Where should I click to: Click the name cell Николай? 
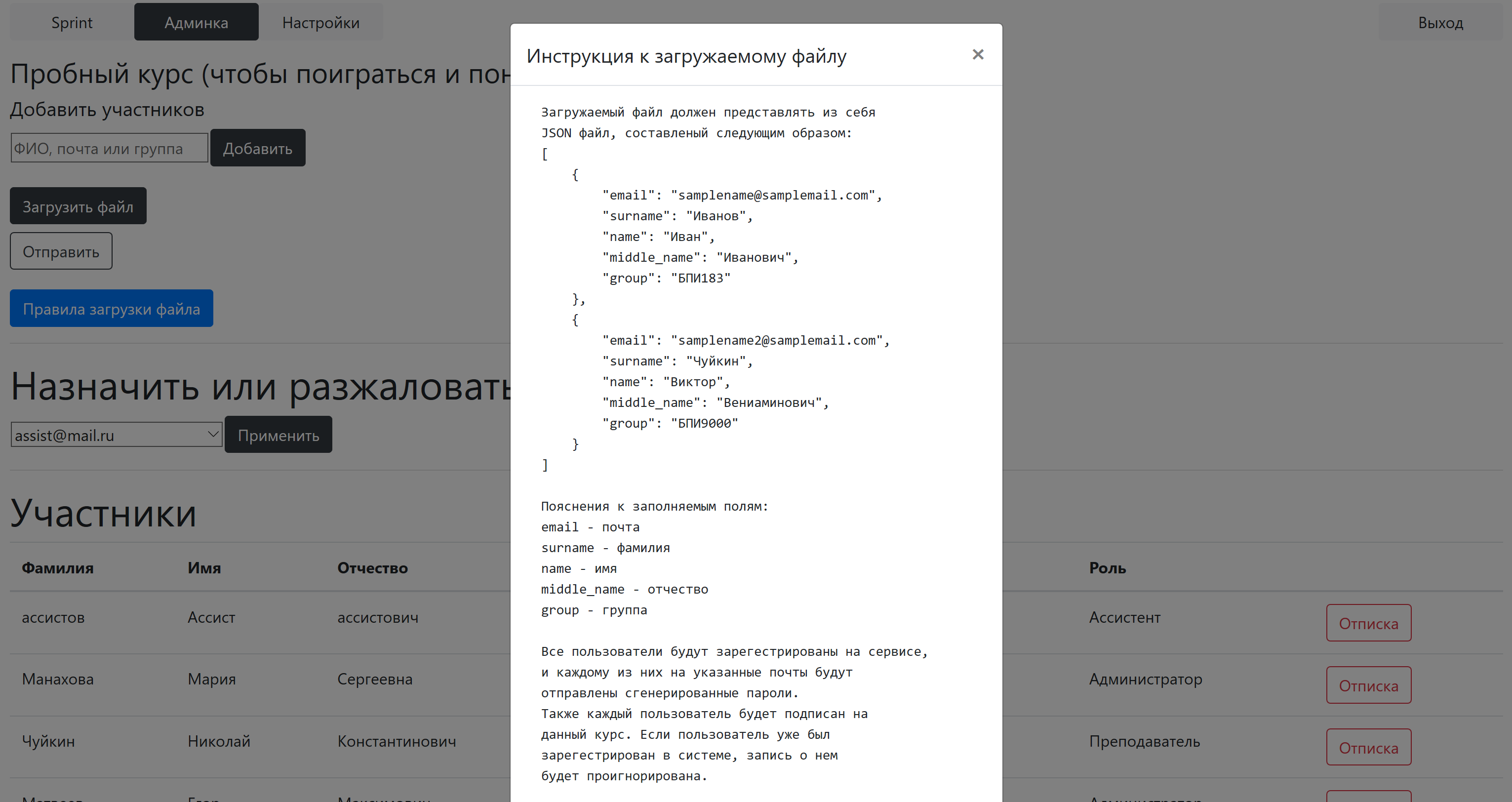[x=218, y=741]
